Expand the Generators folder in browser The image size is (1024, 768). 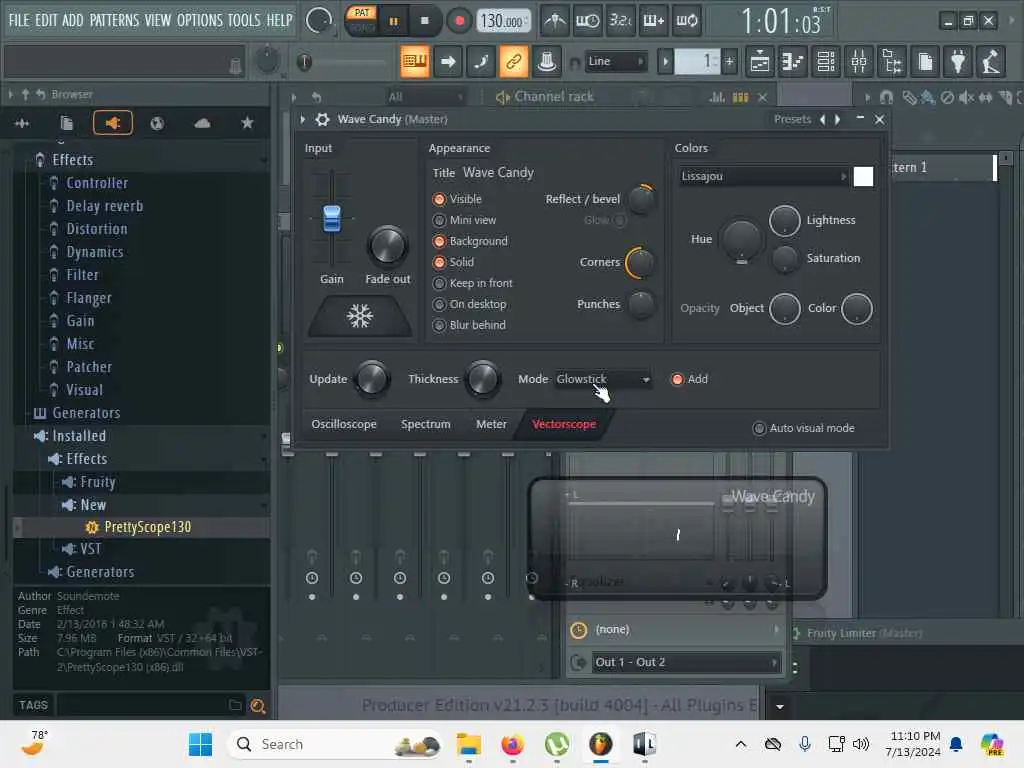coord(78,413)
